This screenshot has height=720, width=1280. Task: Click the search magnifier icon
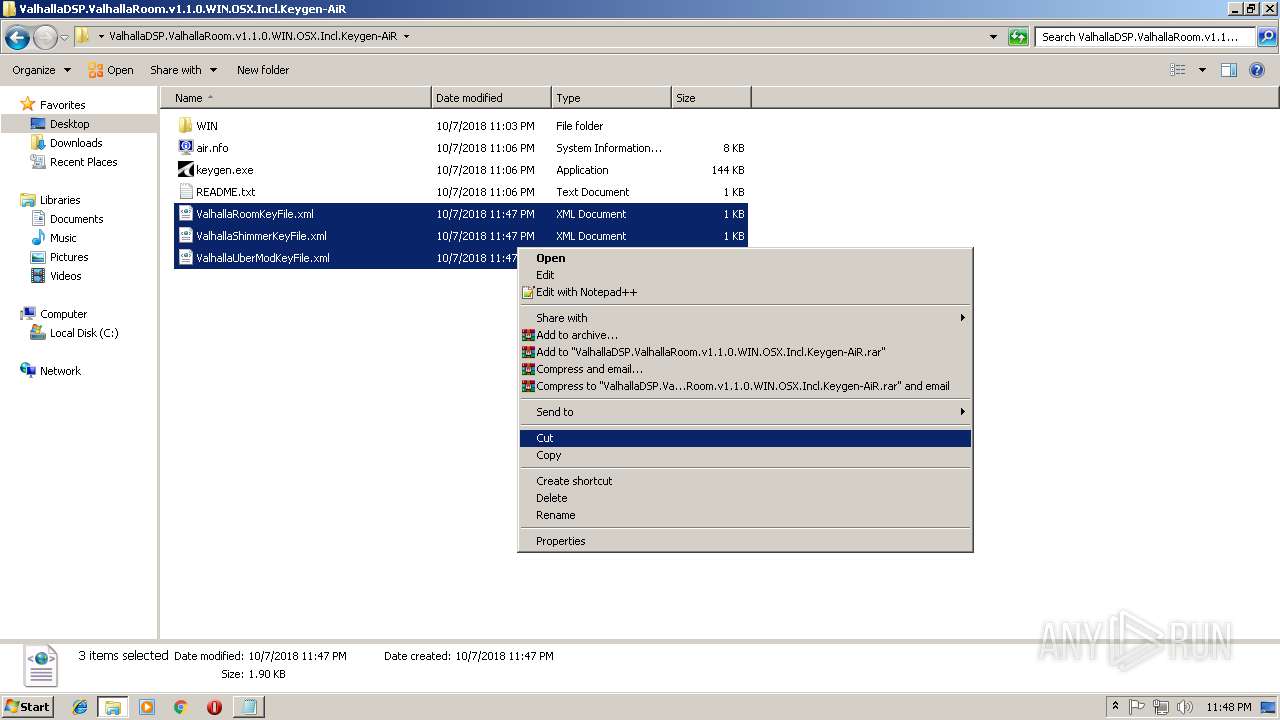pos(1266,37)
